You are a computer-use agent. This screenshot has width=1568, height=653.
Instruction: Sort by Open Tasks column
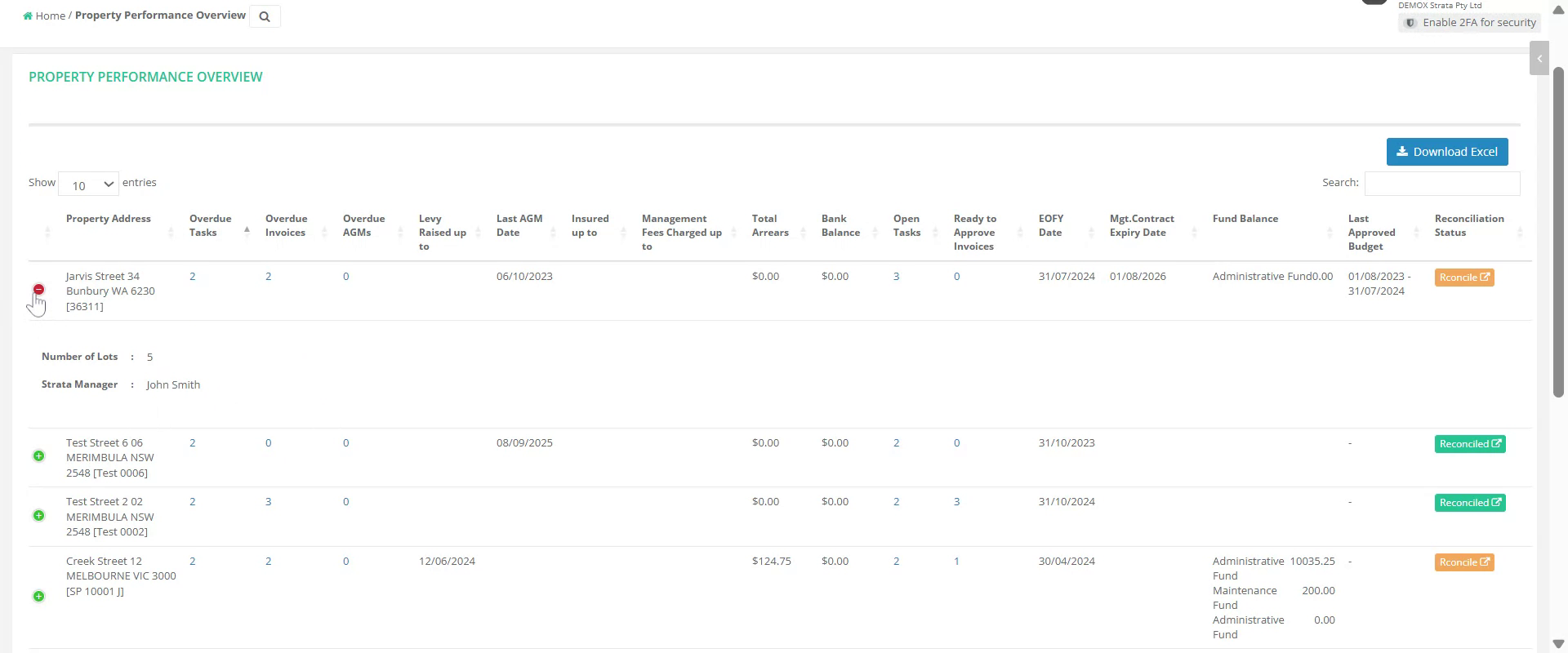point(906,225)
